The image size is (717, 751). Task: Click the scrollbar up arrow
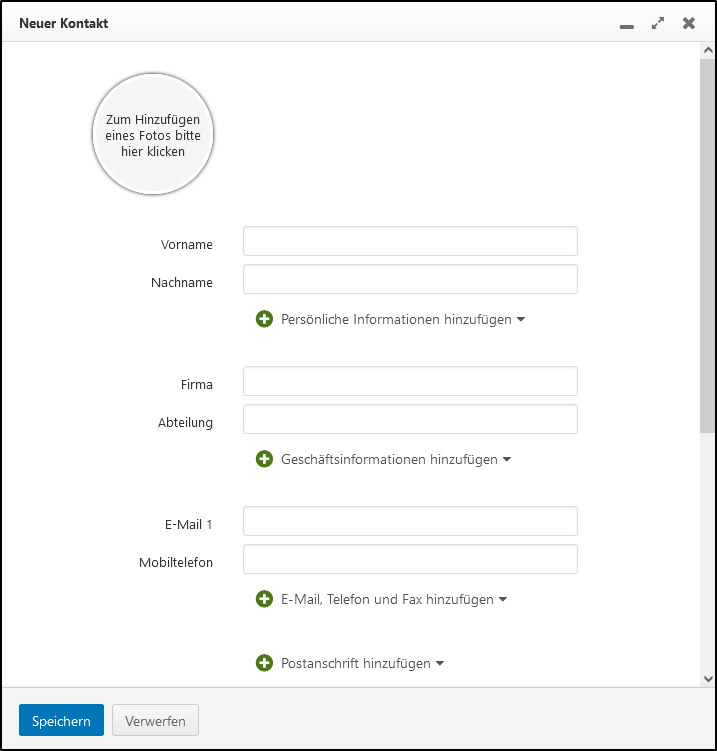coord(708,50)
